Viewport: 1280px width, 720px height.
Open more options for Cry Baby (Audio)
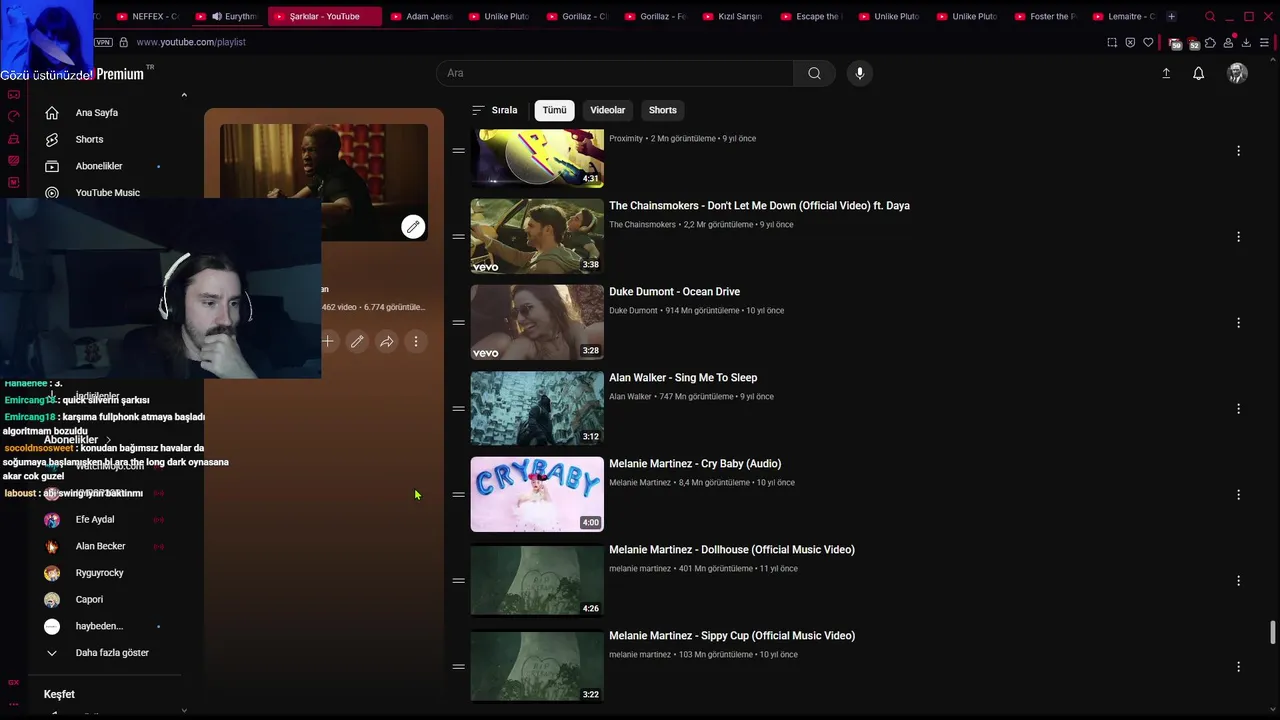coord(1238,495)
